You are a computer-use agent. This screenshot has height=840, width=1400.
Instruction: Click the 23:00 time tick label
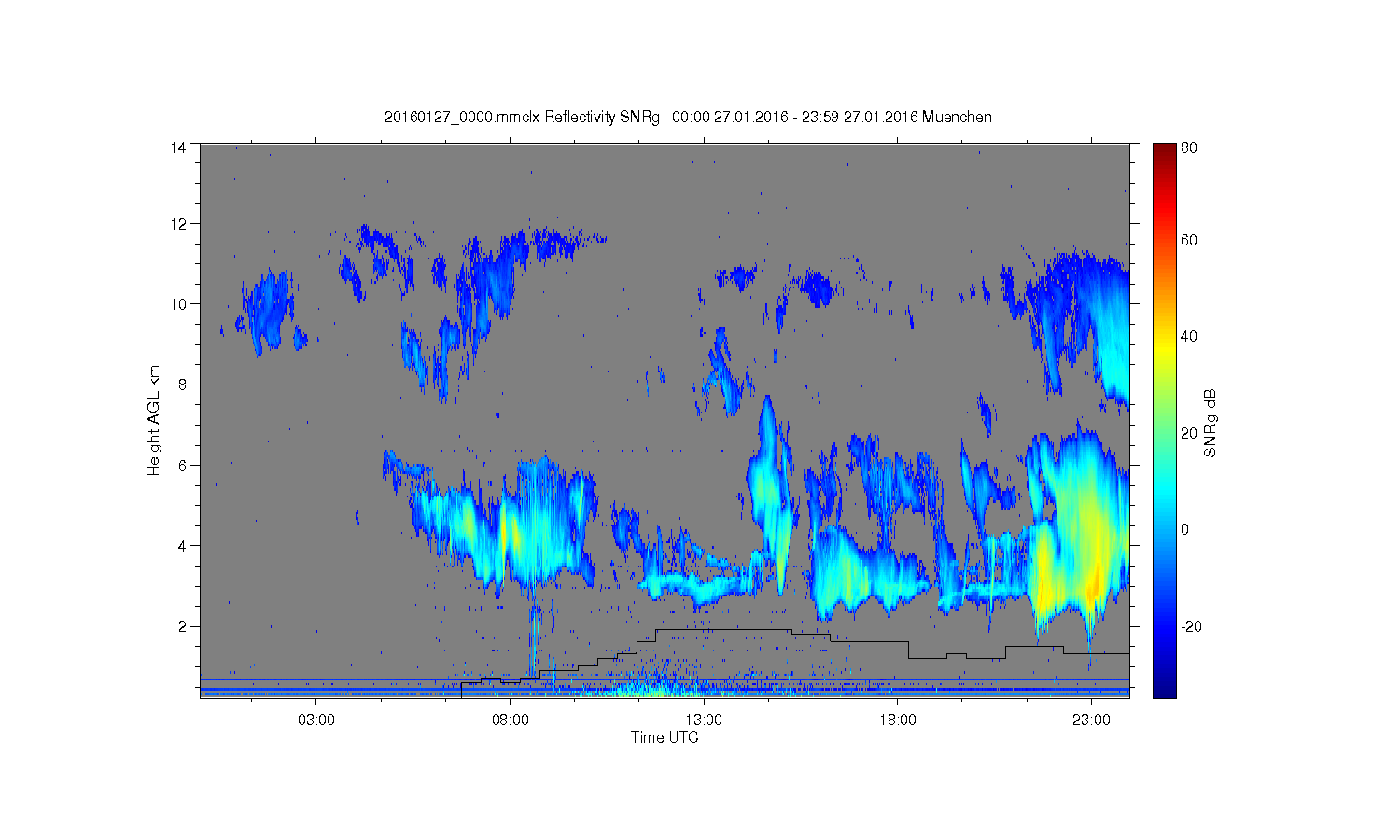pyautogui.click(x=1091, y=720)
